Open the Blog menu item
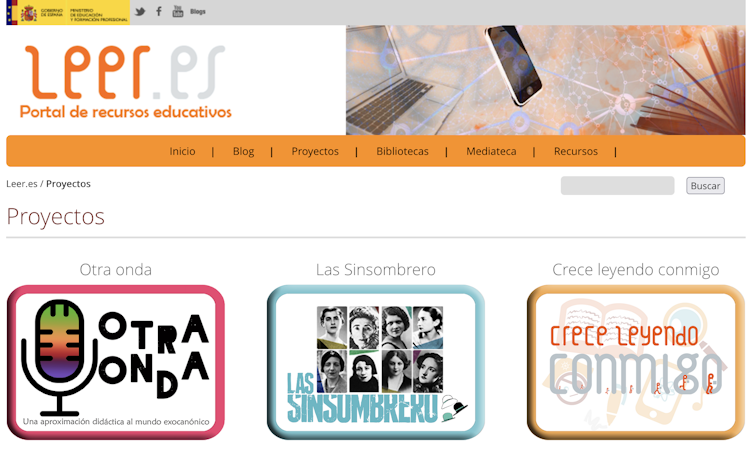 [243, 151]
